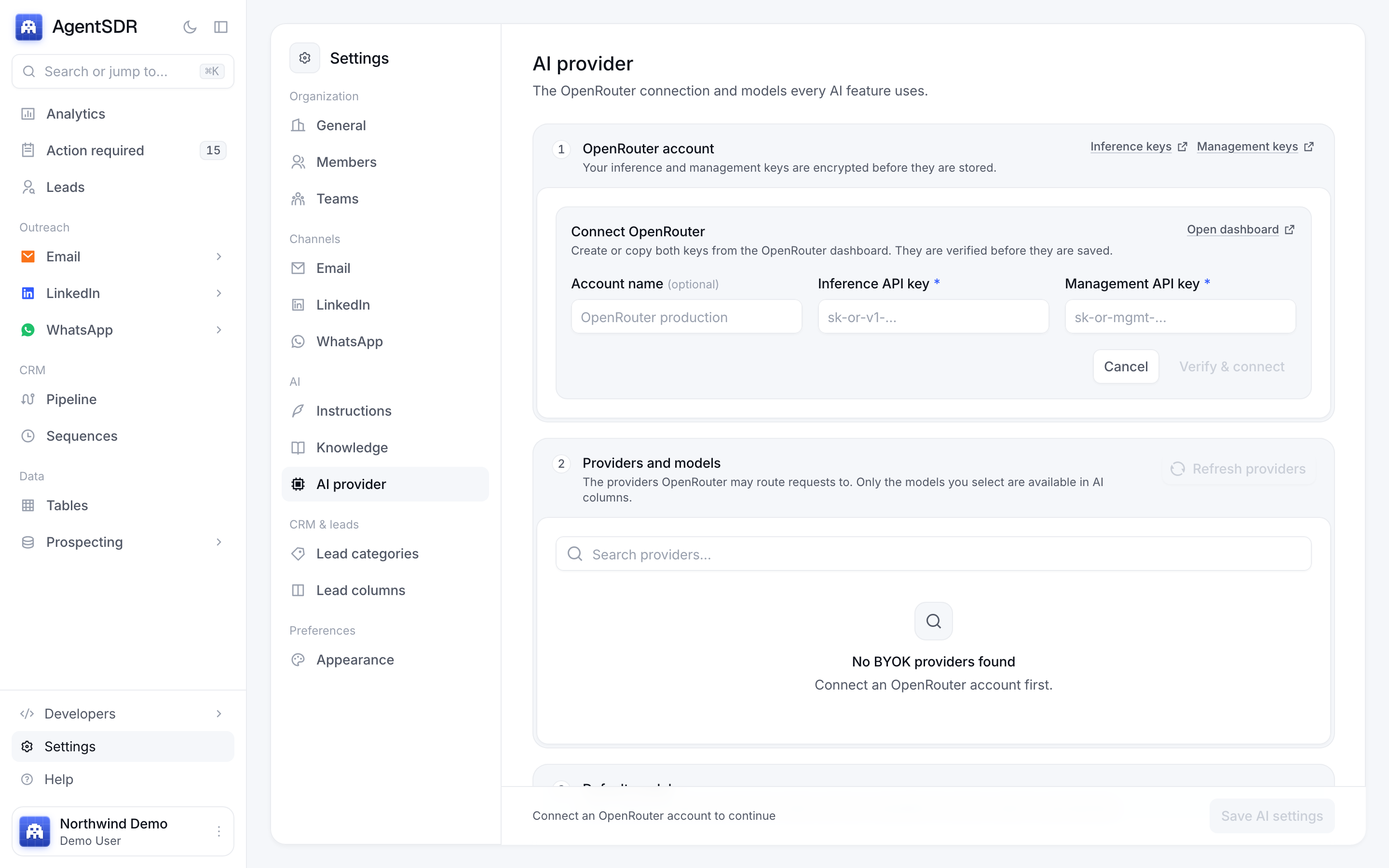The width and height of the screenshot is (1389, 868).
Task: Click Verify & connect button
Action: (x=1232, y=366)
